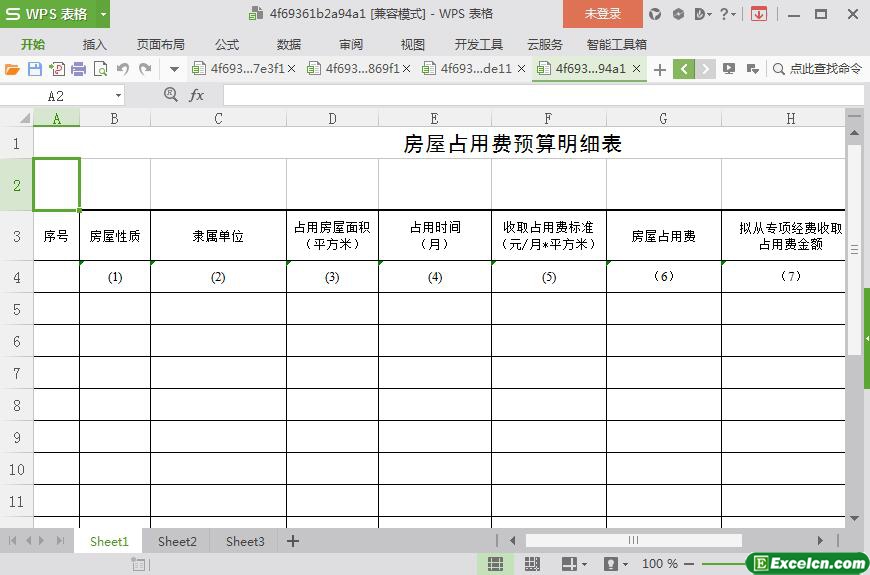Switch to page break preview in status bar
This screenshot has width=870, height=575.
[532, 564]
